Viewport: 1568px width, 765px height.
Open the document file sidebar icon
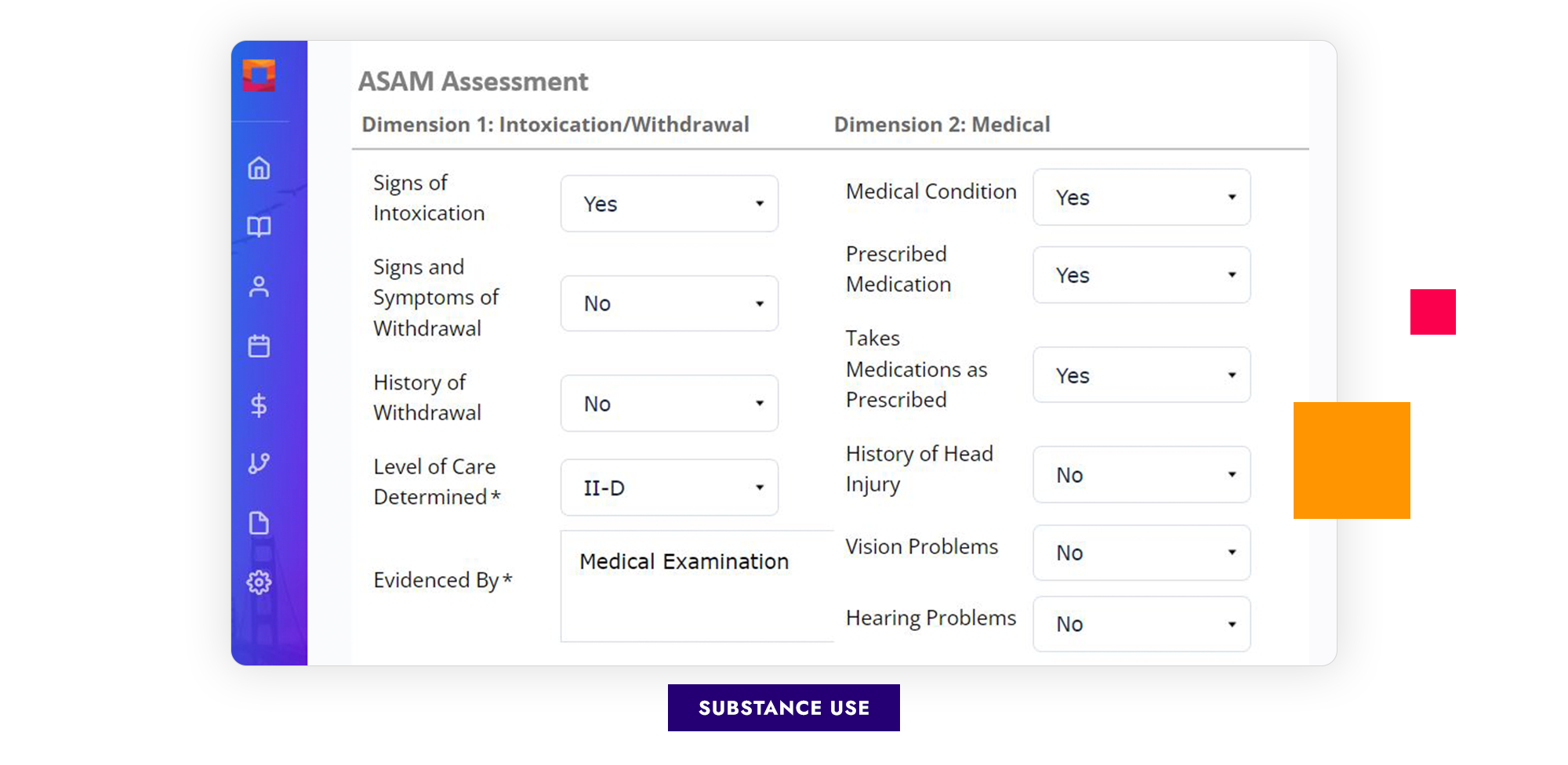[x=259, y=523]
